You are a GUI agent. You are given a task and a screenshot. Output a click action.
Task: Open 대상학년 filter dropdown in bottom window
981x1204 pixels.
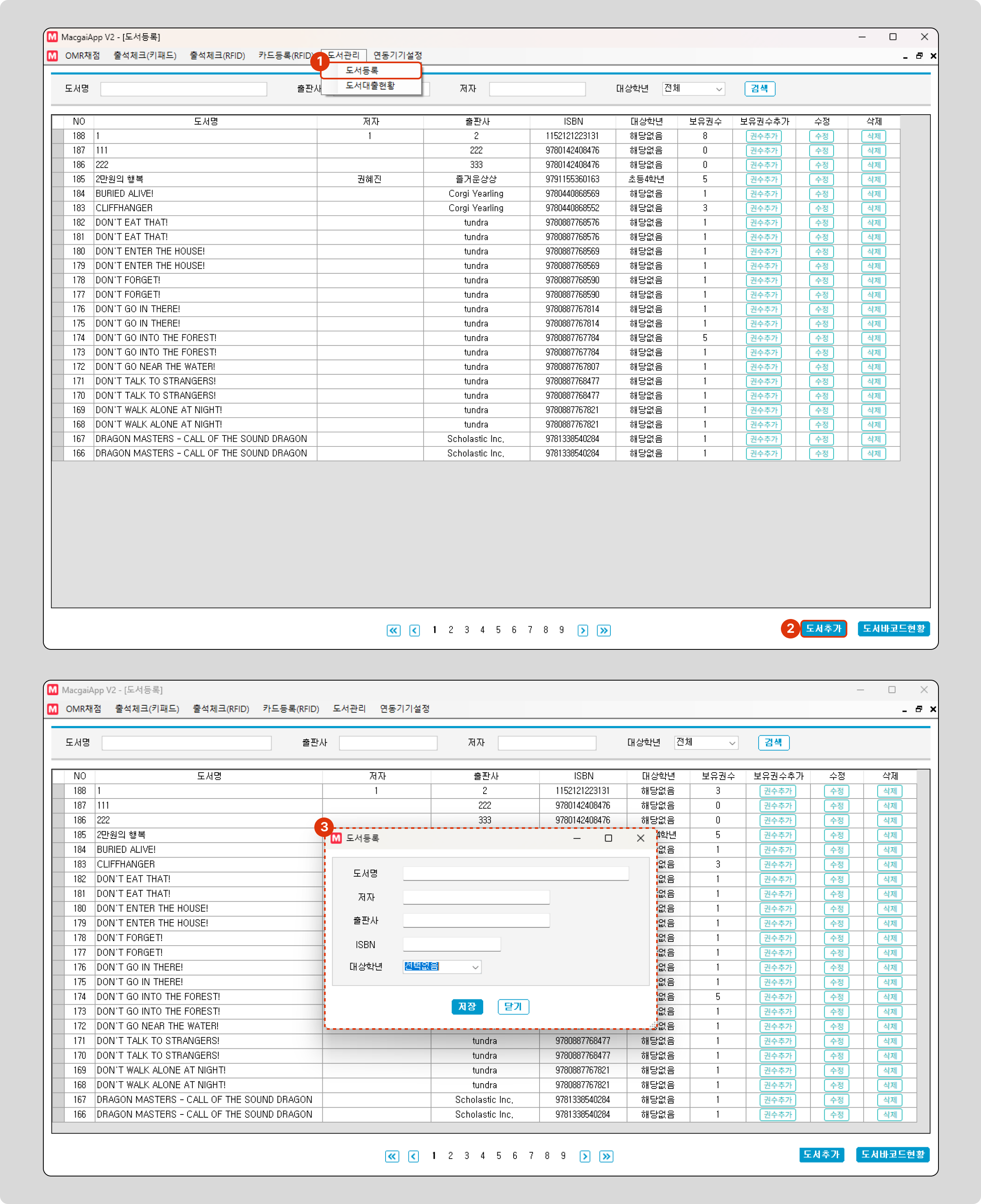coord(732,743)
